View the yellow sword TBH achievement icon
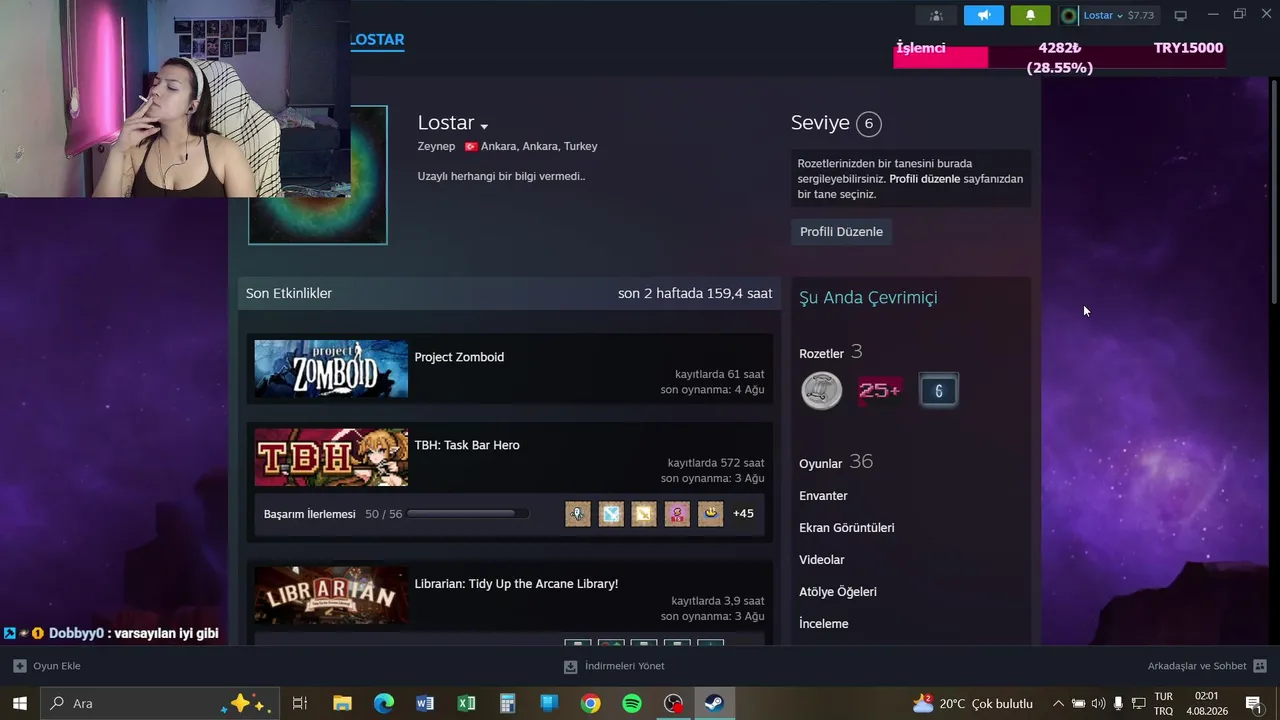1280x720 pixels. coord(644,514)
